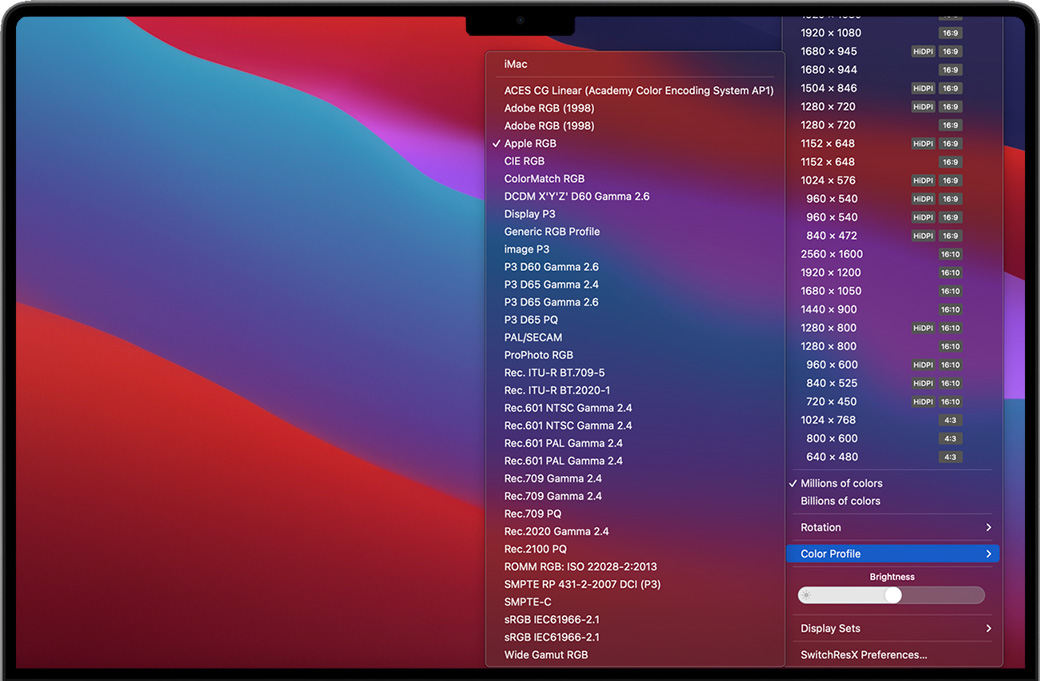
Task: Click the HiDPI badge beside 720 × 450
Action: point(922,402)
